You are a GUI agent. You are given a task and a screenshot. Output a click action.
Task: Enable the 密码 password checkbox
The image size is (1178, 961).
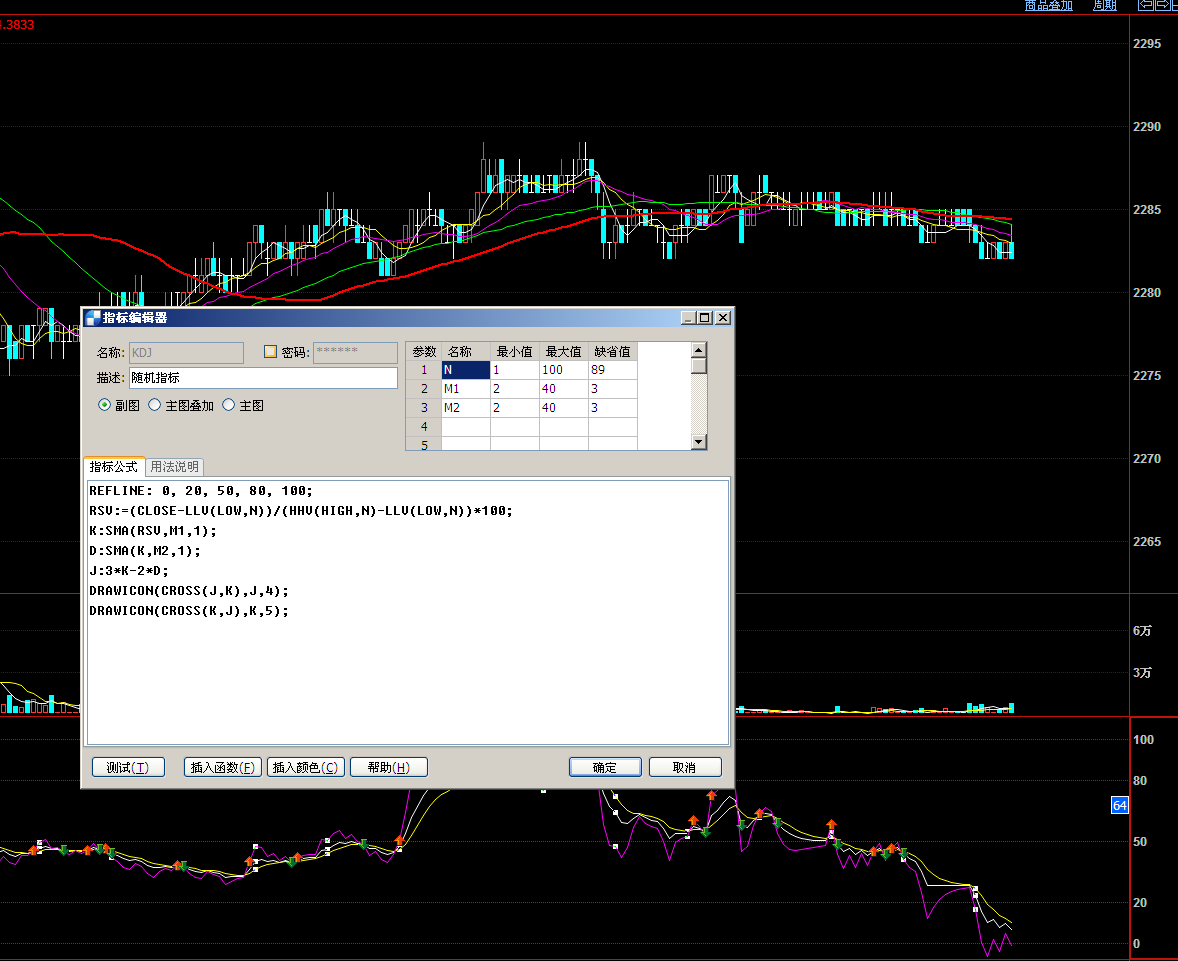click(x=270, y=352)
